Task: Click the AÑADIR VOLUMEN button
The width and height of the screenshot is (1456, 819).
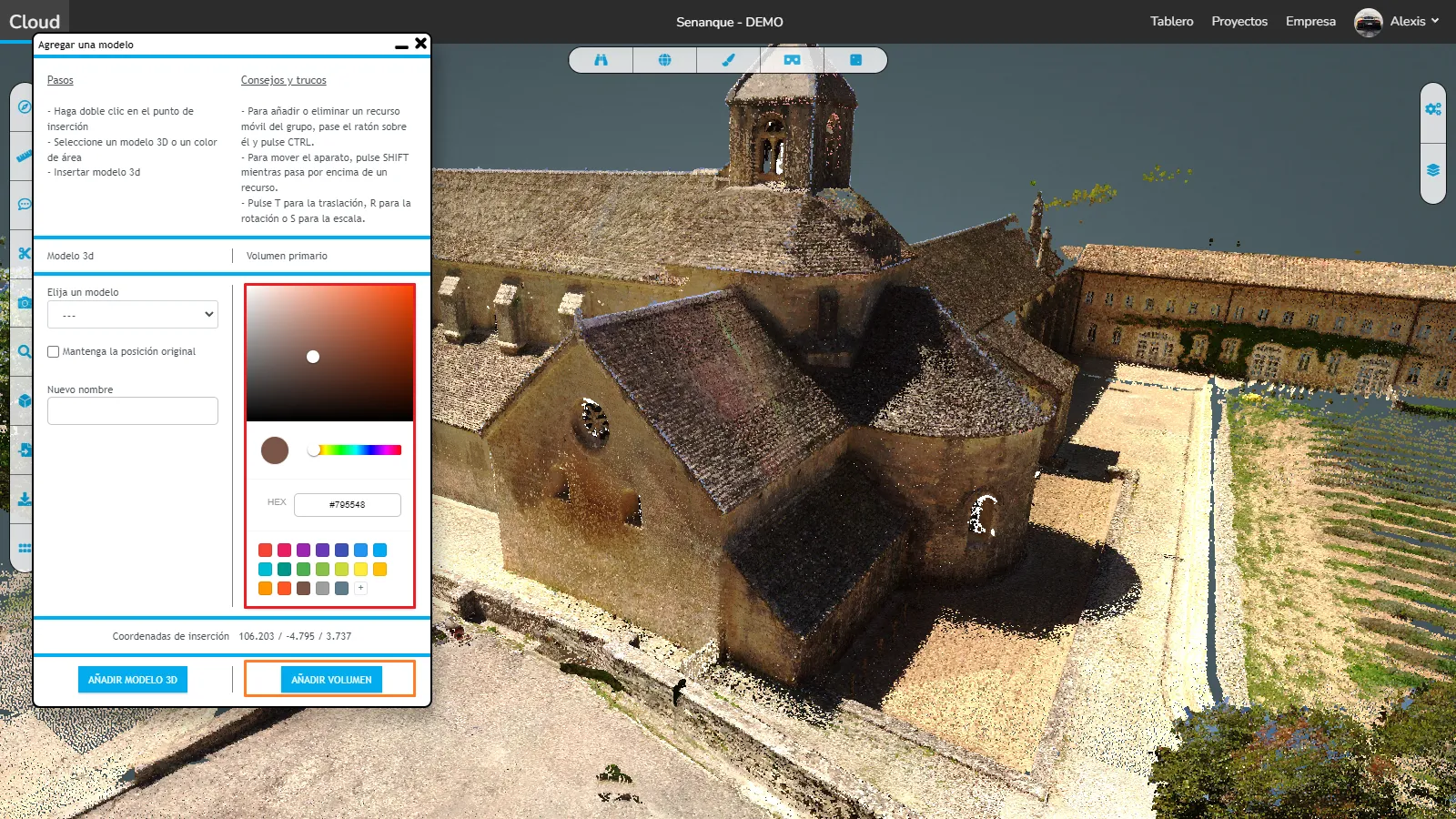Action: pyautogui.click(x=331, y=680)
